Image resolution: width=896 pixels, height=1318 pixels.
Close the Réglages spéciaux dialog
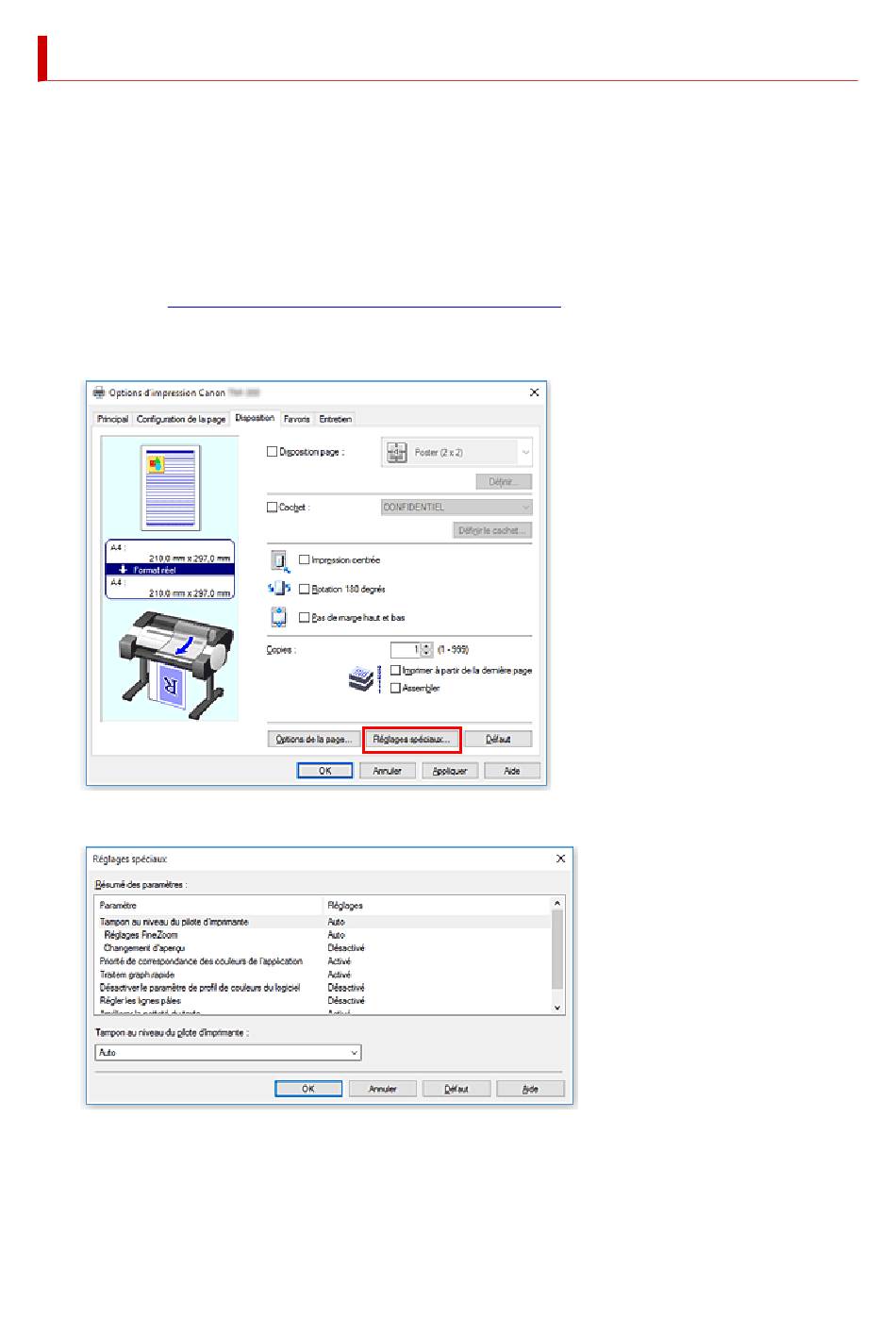(x=561, y=859)
